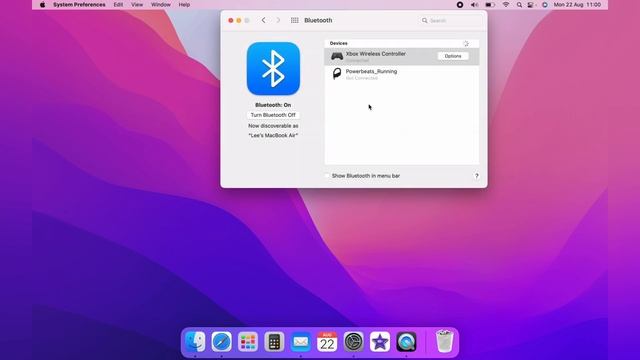Click the large Bluetooth logo icon
Screen dimensions: 640x360
tap(273, 69)
